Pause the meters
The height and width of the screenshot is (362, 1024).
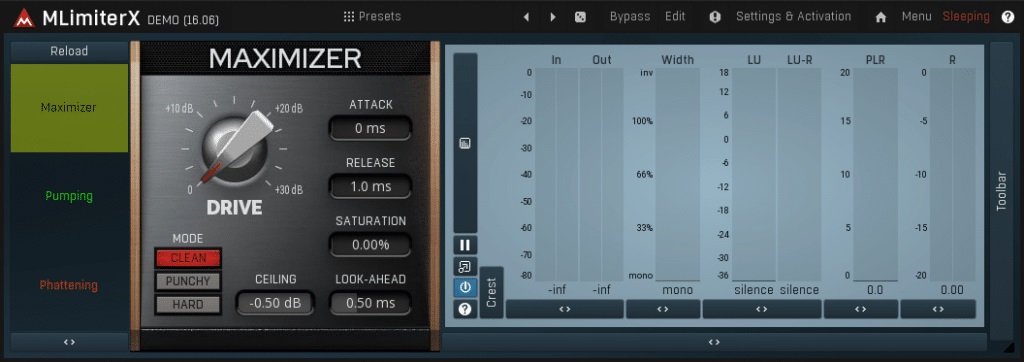[x=465, y=245]
